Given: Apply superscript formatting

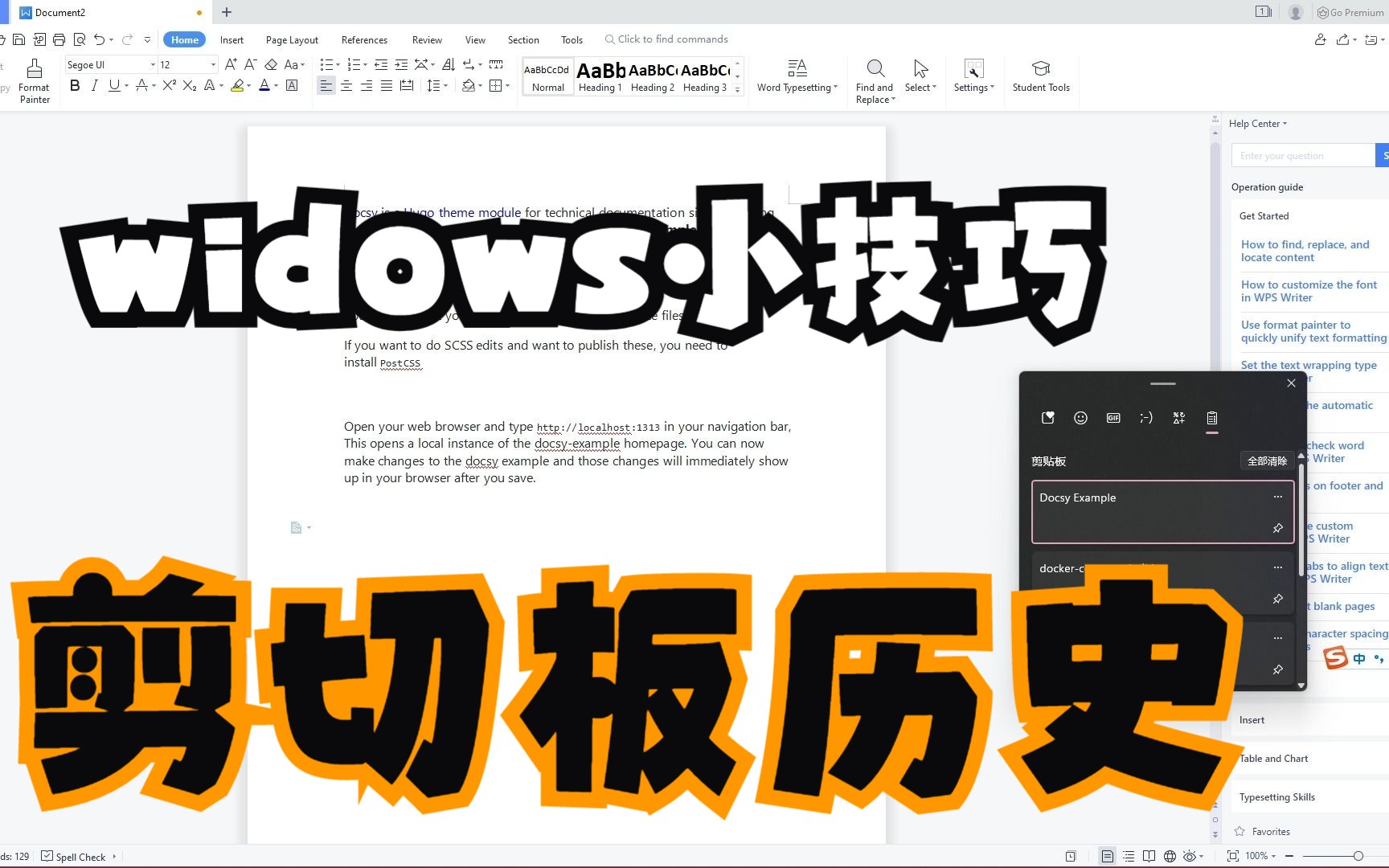Looking at the screenshot, I should [168, 86].
